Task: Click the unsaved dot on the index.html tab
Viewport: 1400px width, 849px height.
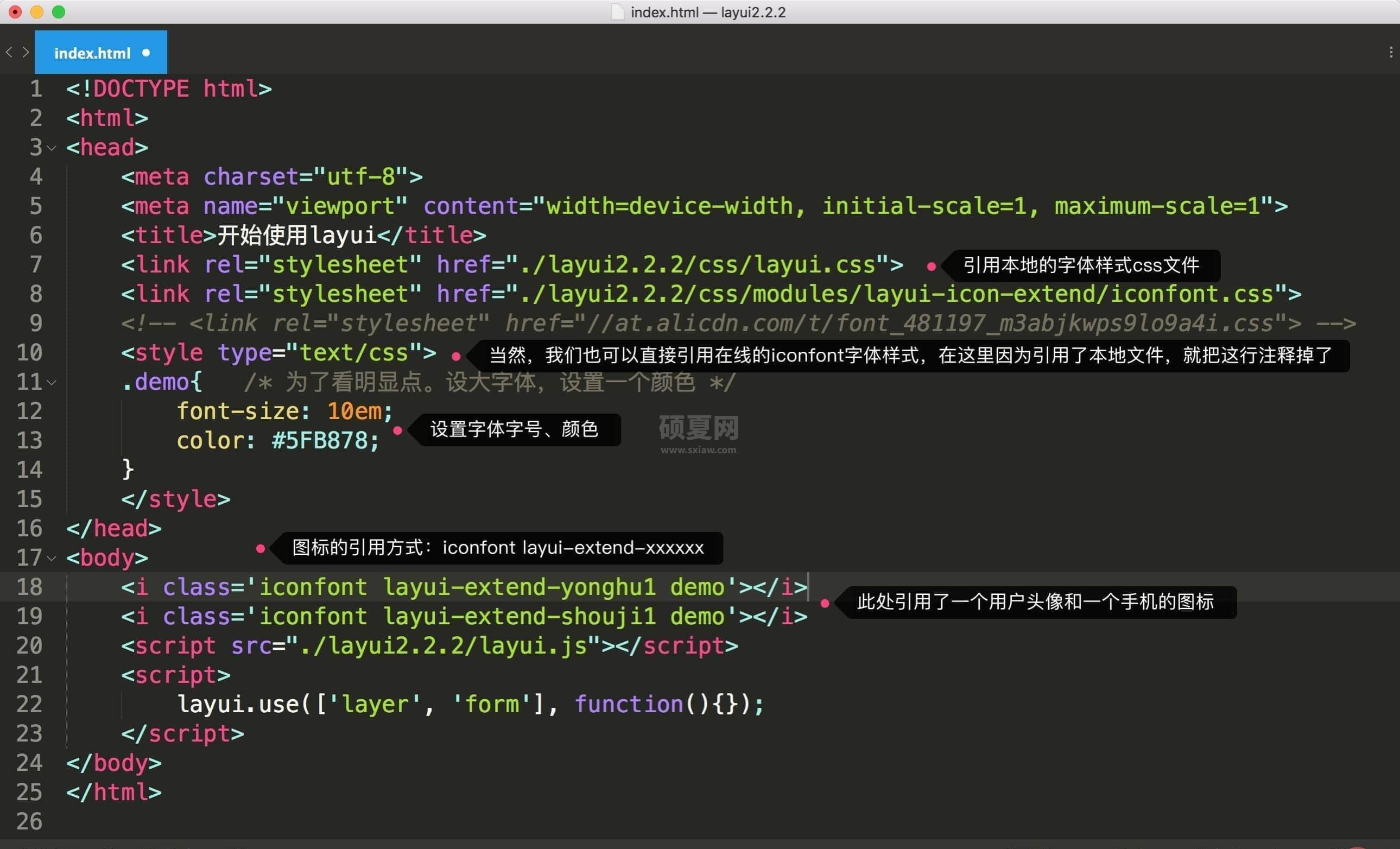Action: point(146,53)
